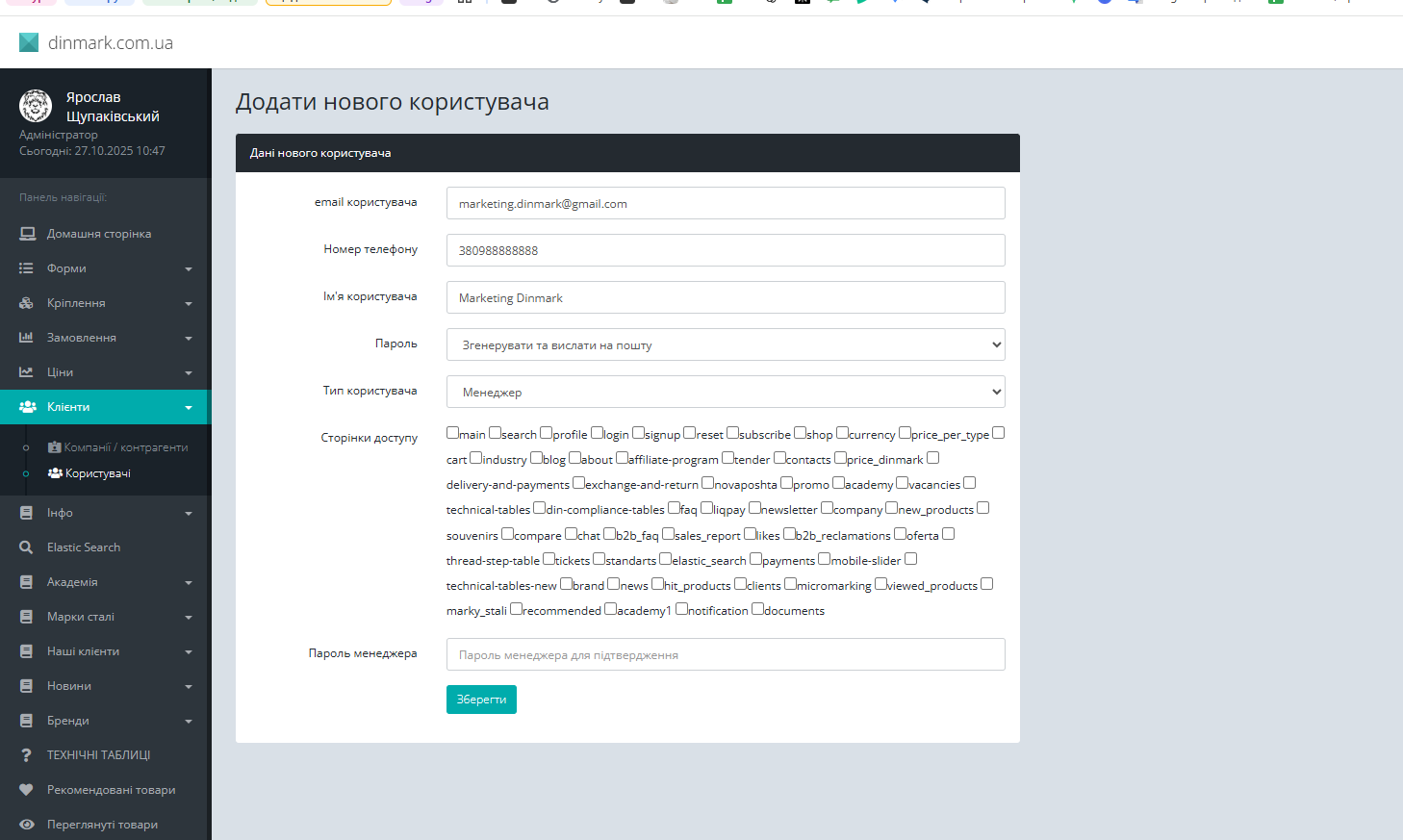This screenshot has height=840, width=1403.
Task: Click the list icon next to Форми
Action: (x=26, y=268)
